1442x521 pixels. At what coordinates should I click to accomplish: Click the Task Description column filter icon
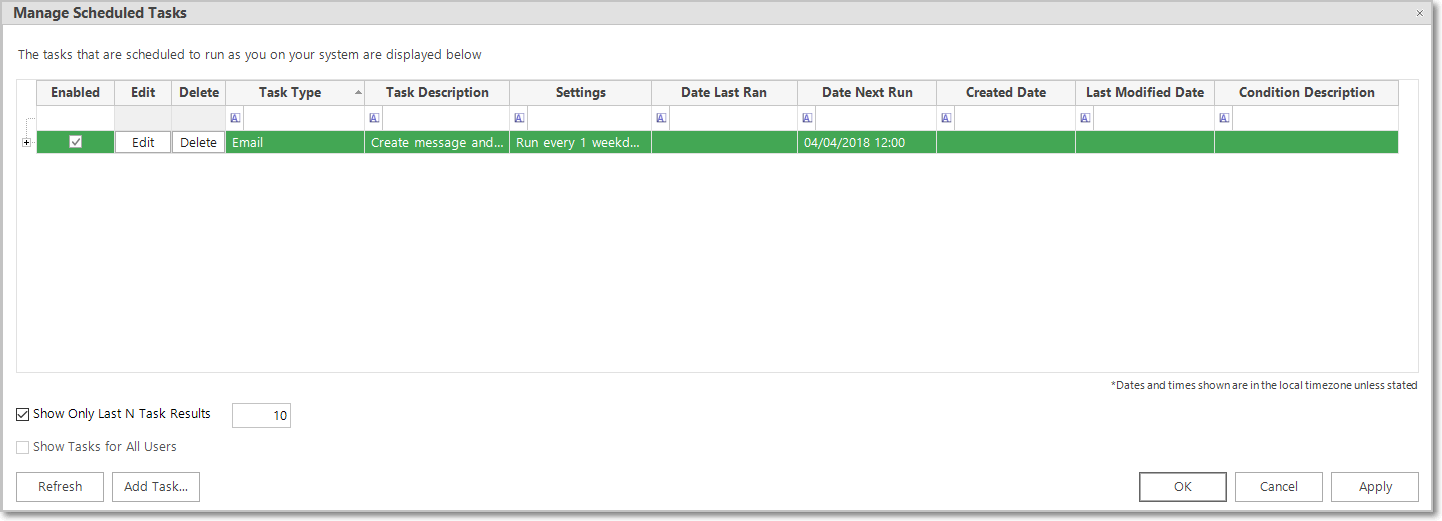tap(374, 118)
